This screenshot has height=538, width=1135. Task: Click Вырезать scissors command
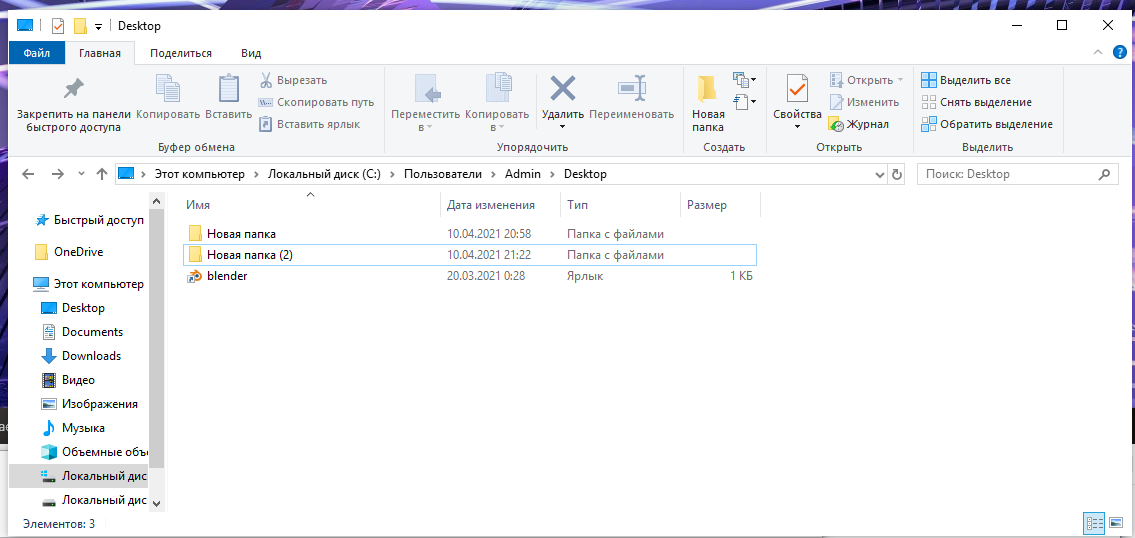[293, 80]
